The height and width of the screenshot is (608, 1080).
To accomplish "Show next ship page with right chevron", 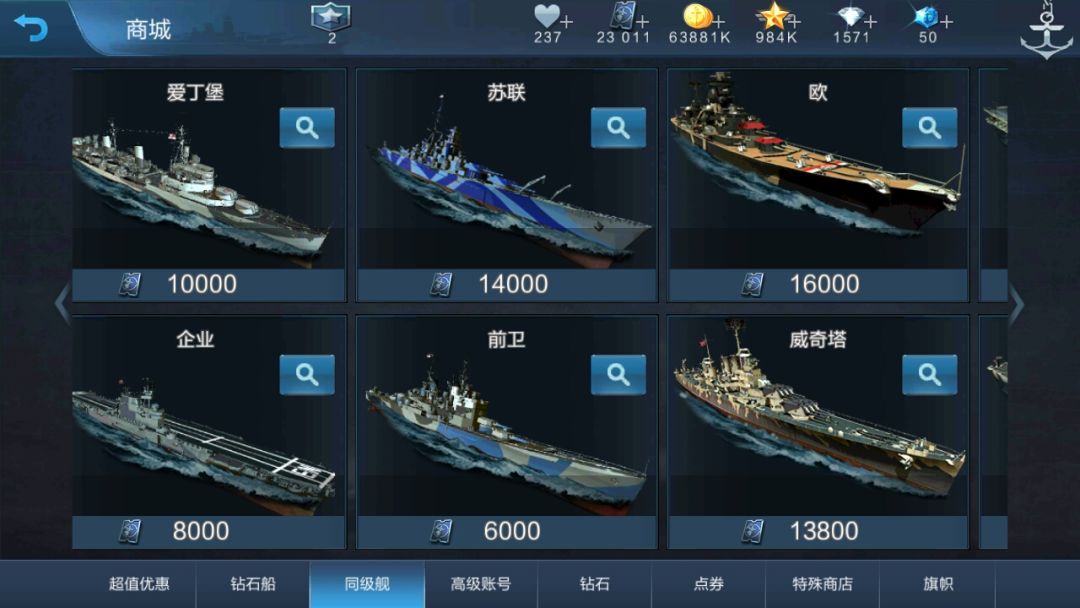I will pyautogui.click(x=1017, y=304).
